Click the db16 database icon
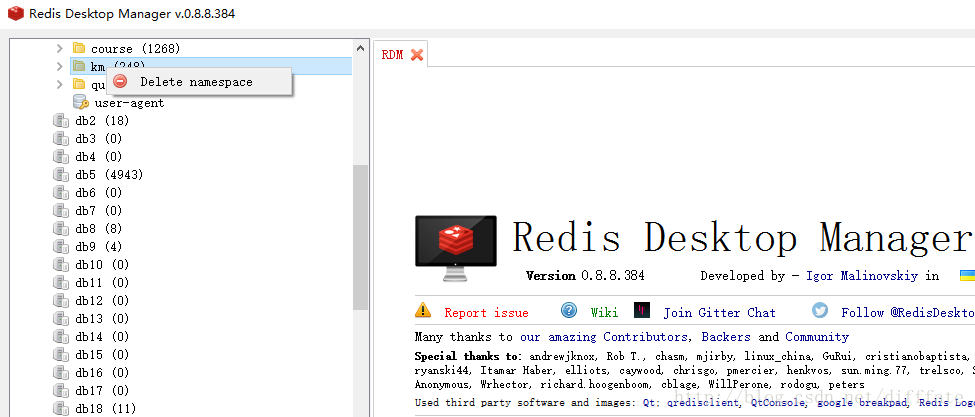 (61, 373)
